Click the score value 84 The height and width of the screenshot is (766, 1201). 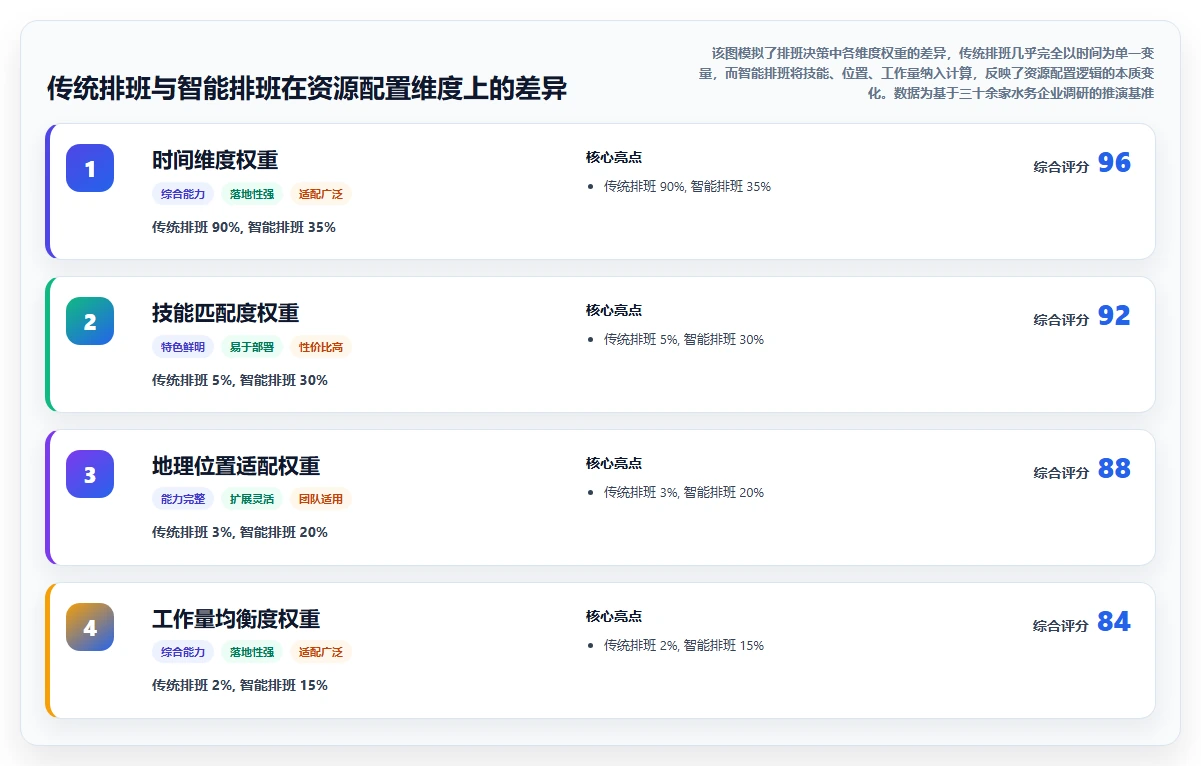(x=1114, y=622)
